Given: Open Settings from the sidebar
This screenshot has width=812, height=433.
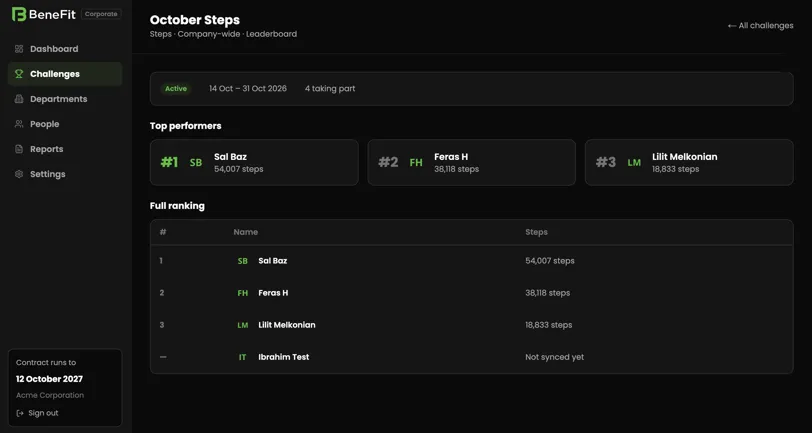Looking at the screenshot, I should coord(65,174).
